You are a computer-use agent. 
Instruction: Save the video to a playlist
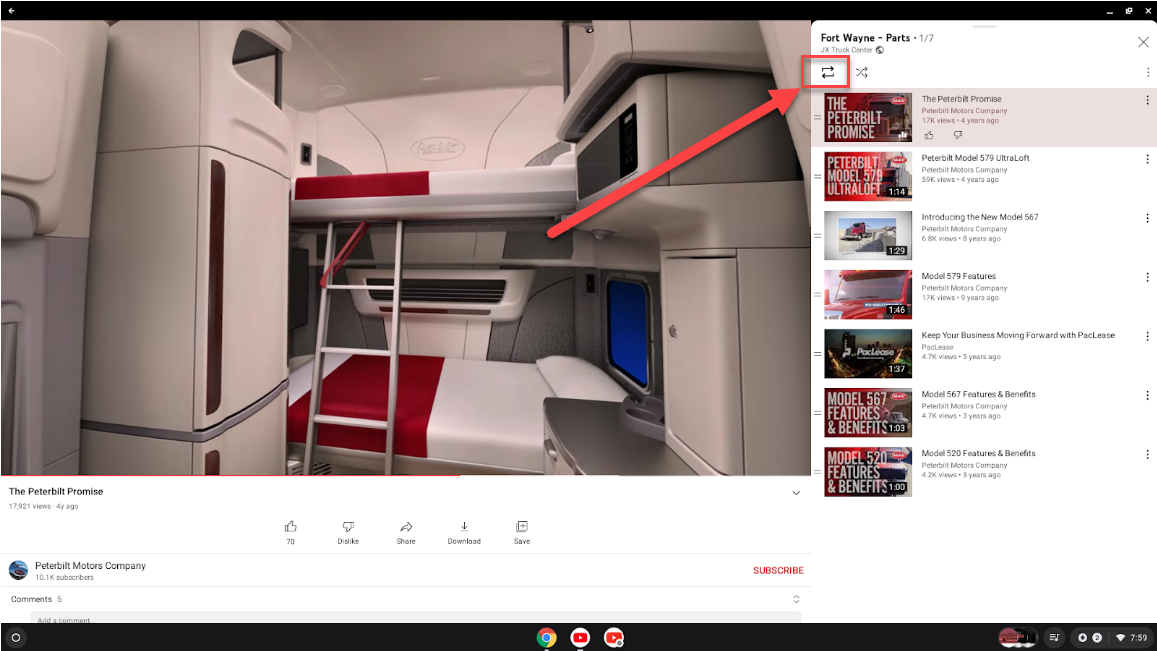coord(522,531)
